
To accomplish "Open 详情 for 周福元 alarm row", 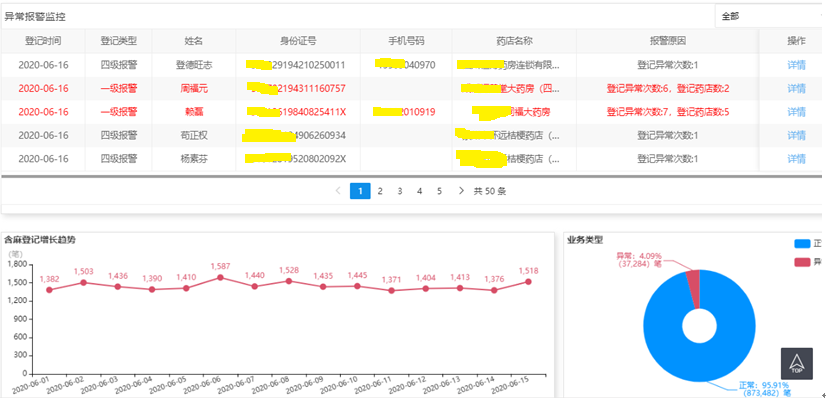I will click(x=796, y=89).
